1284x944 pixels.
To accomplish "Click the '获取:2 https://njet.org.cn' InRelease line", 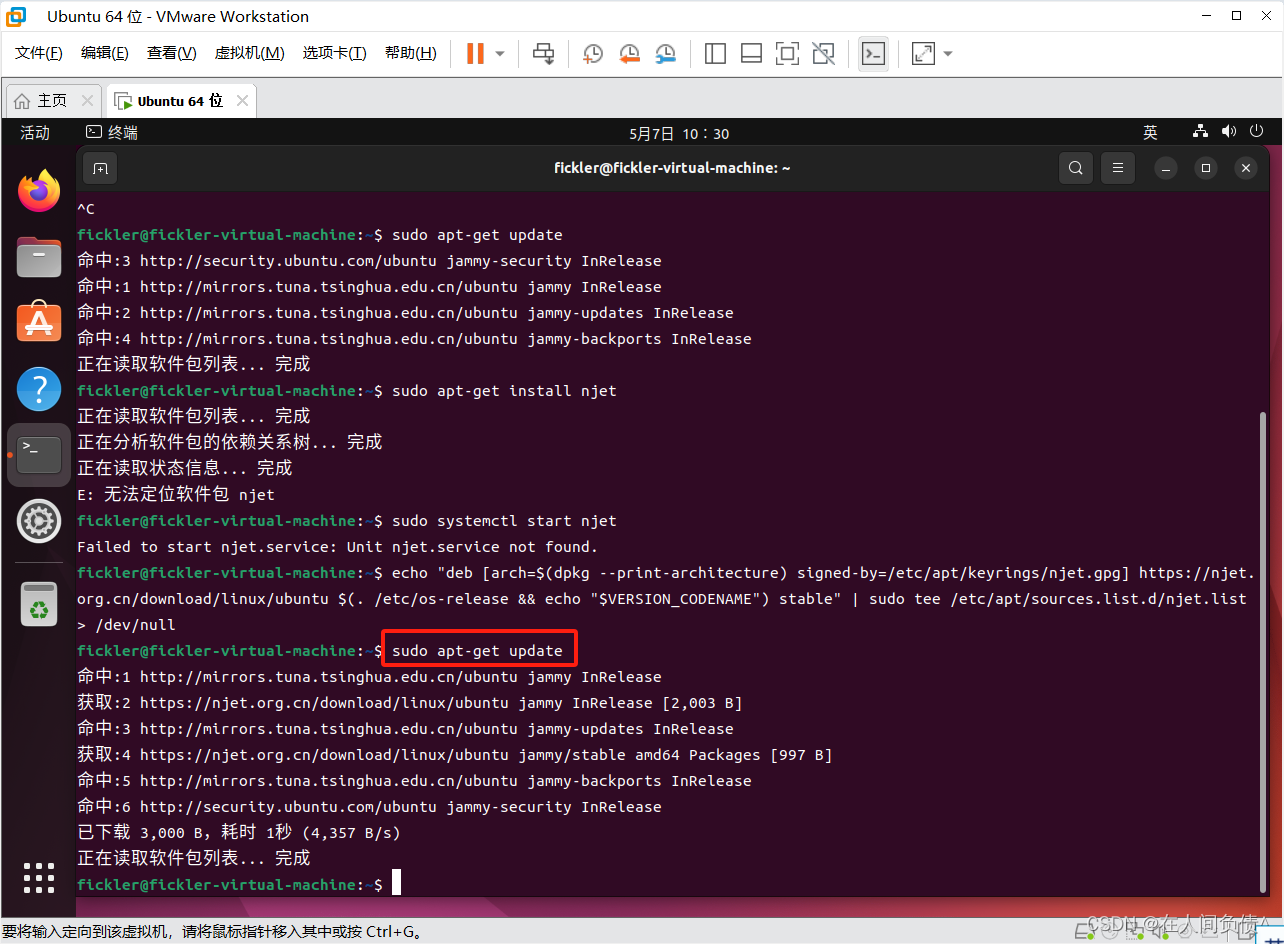I will pyautogui.click(x=410, y=703).
